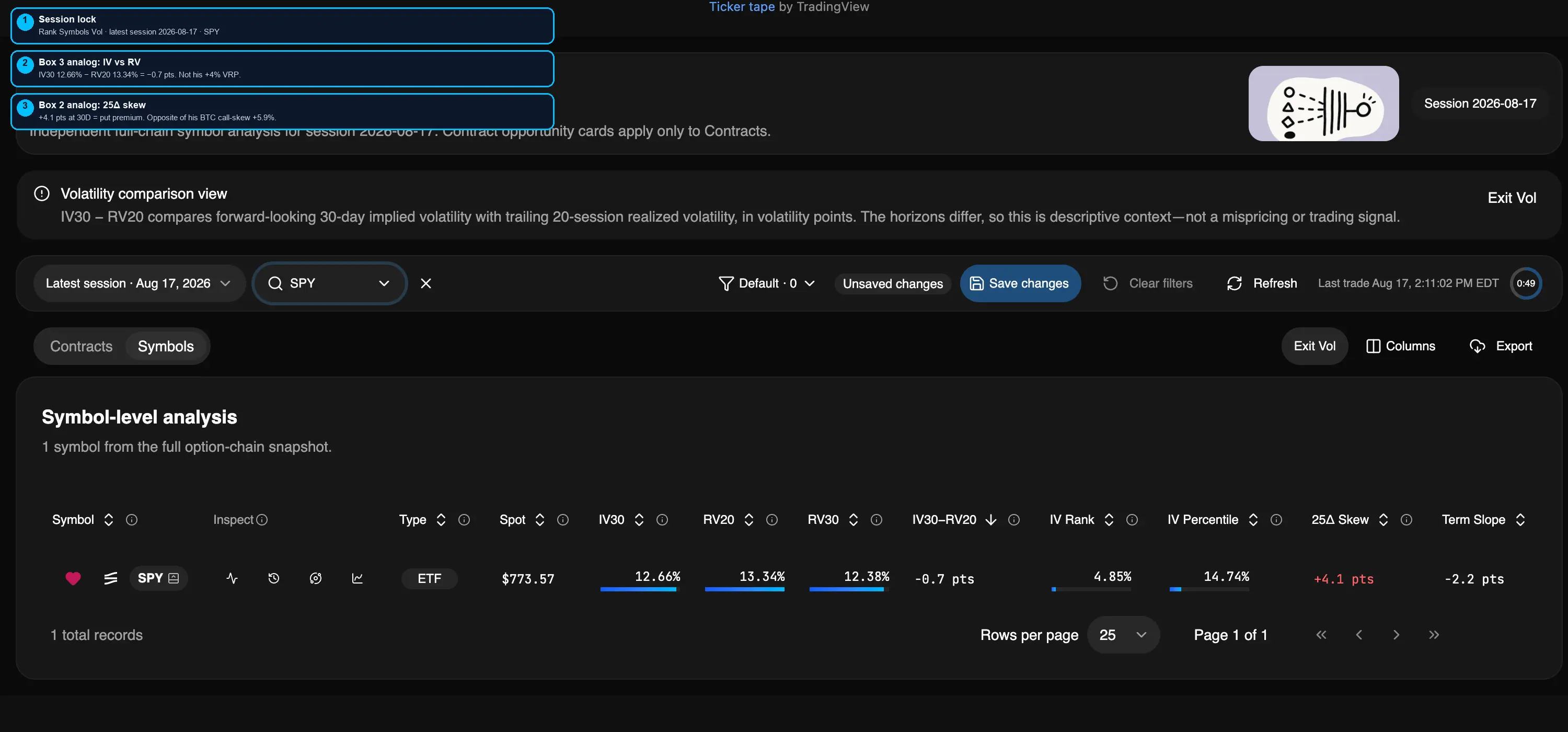Click the header illustration thumbnail

tap(1323, 104)
